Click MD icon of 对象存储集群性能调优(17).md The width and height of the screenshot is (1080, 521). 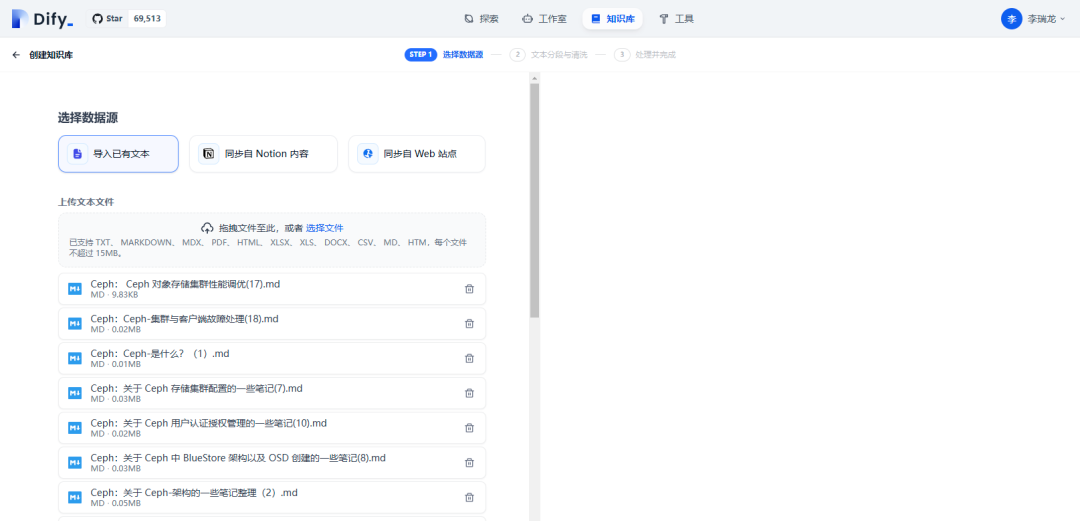[75, 289]
